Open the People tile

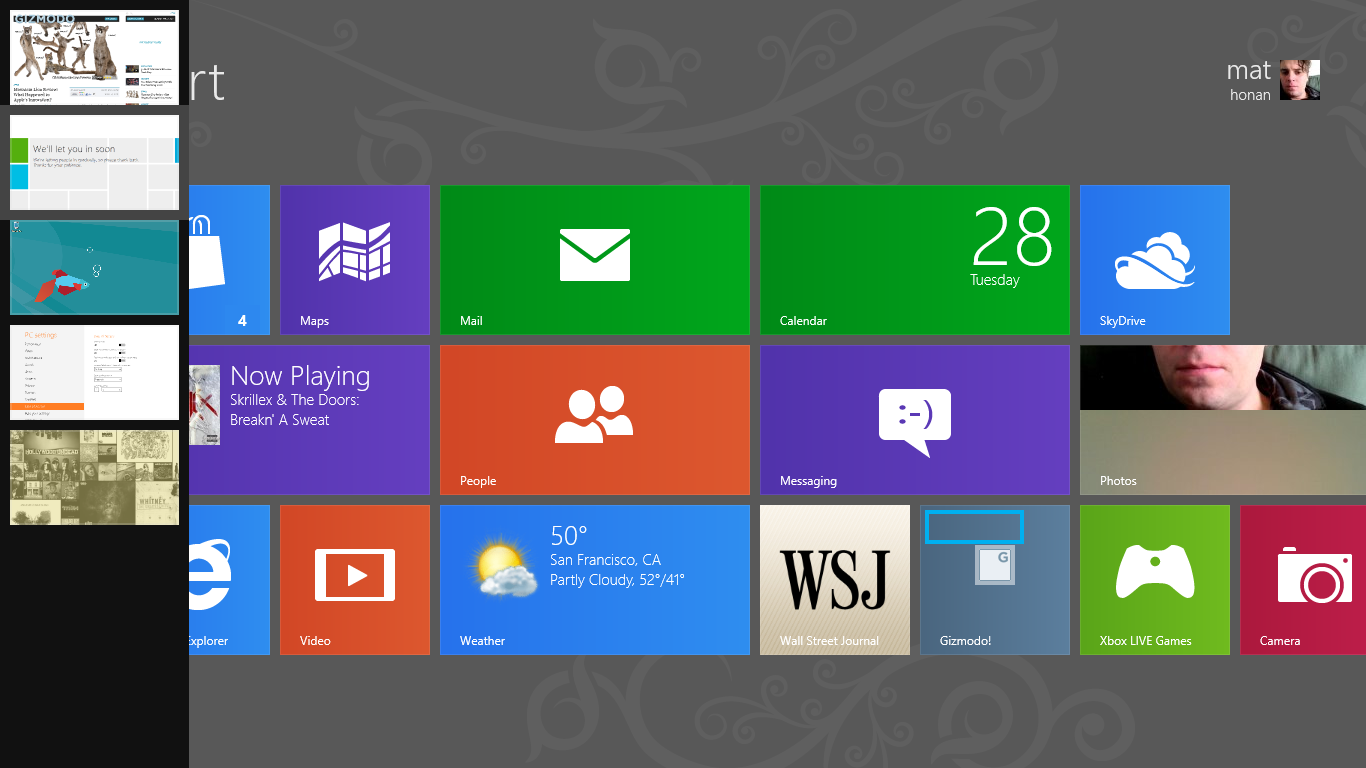(x=595, y=420)
